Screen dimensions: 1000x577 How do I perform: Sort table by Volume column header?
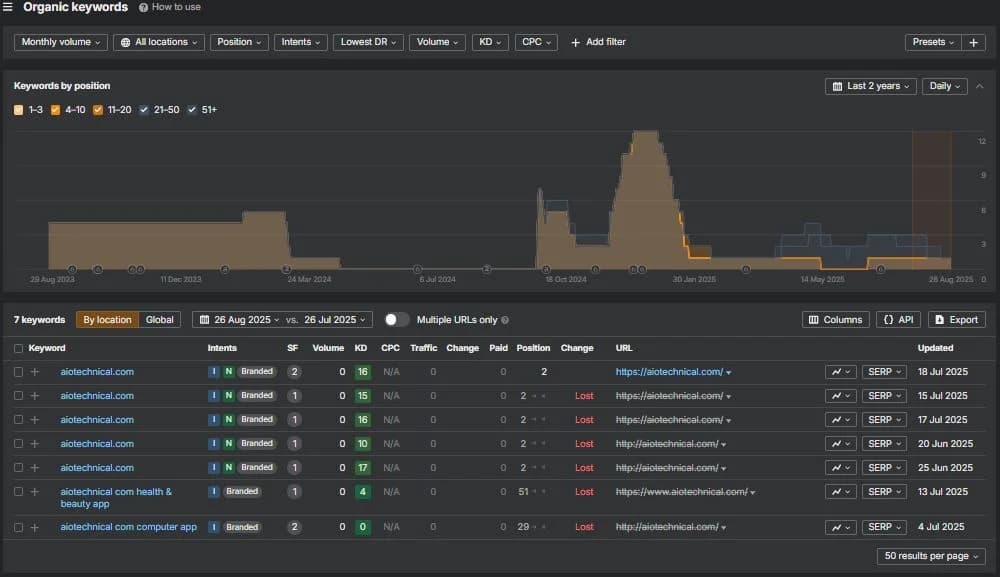point(328,348)
